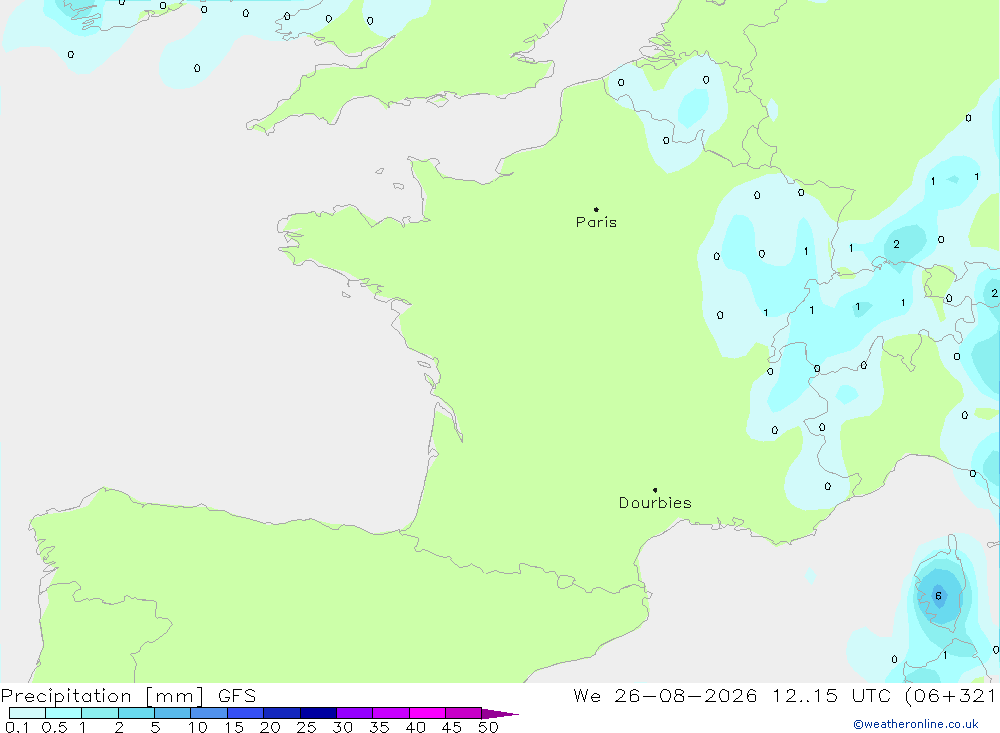Select the 5–10 mm legend swatch
1000x733 pixels.
(x=173, y=713)
